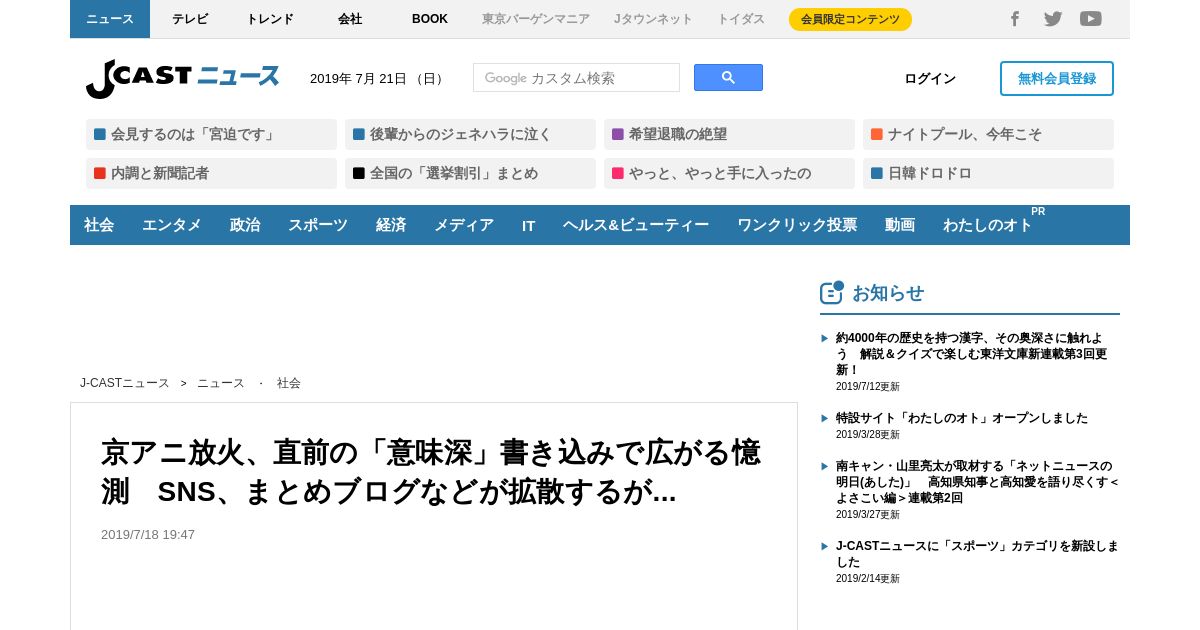Open topic 全国の「選挙割引」まとめ
1200x630 pixels.
click(x=470, y=173)
